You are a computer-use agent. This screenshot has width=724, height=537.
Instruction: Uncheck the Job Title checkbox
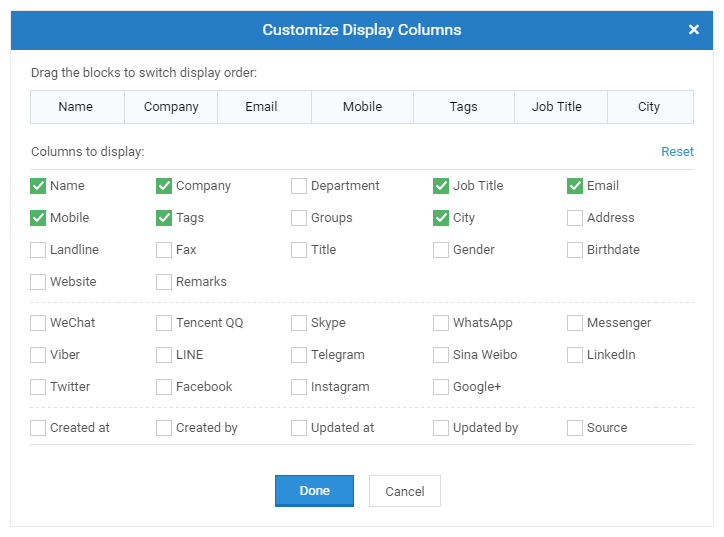click(441, 186)
